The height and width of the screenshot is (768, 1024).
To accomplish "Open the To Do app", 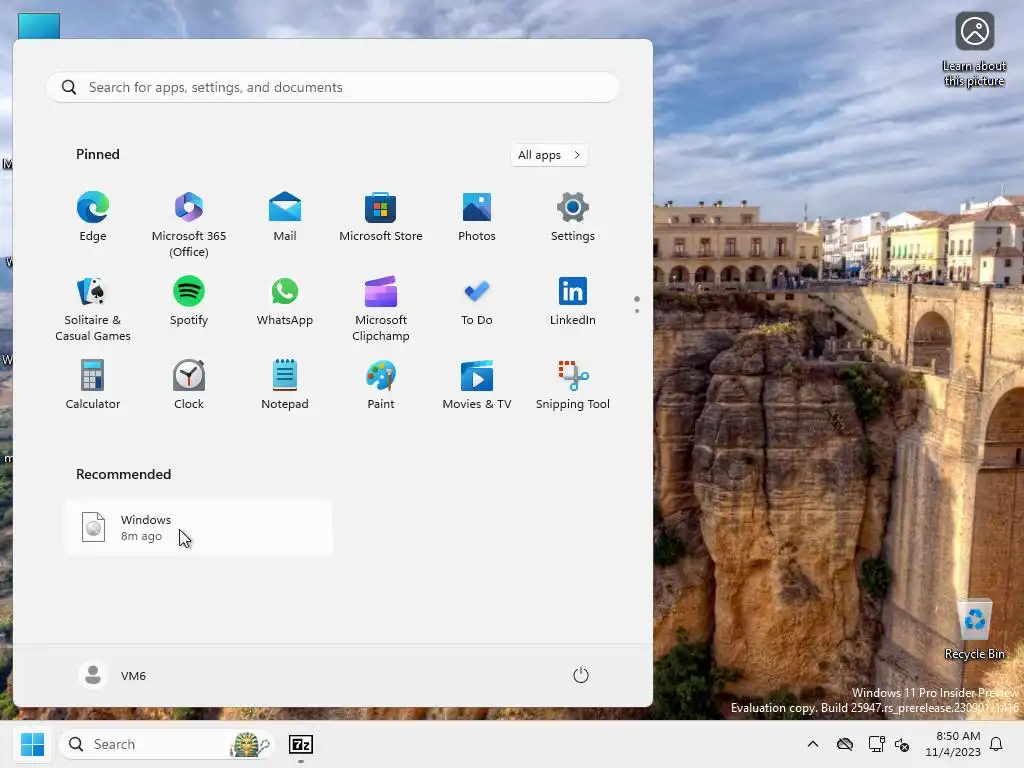I will tap(477, 302).
